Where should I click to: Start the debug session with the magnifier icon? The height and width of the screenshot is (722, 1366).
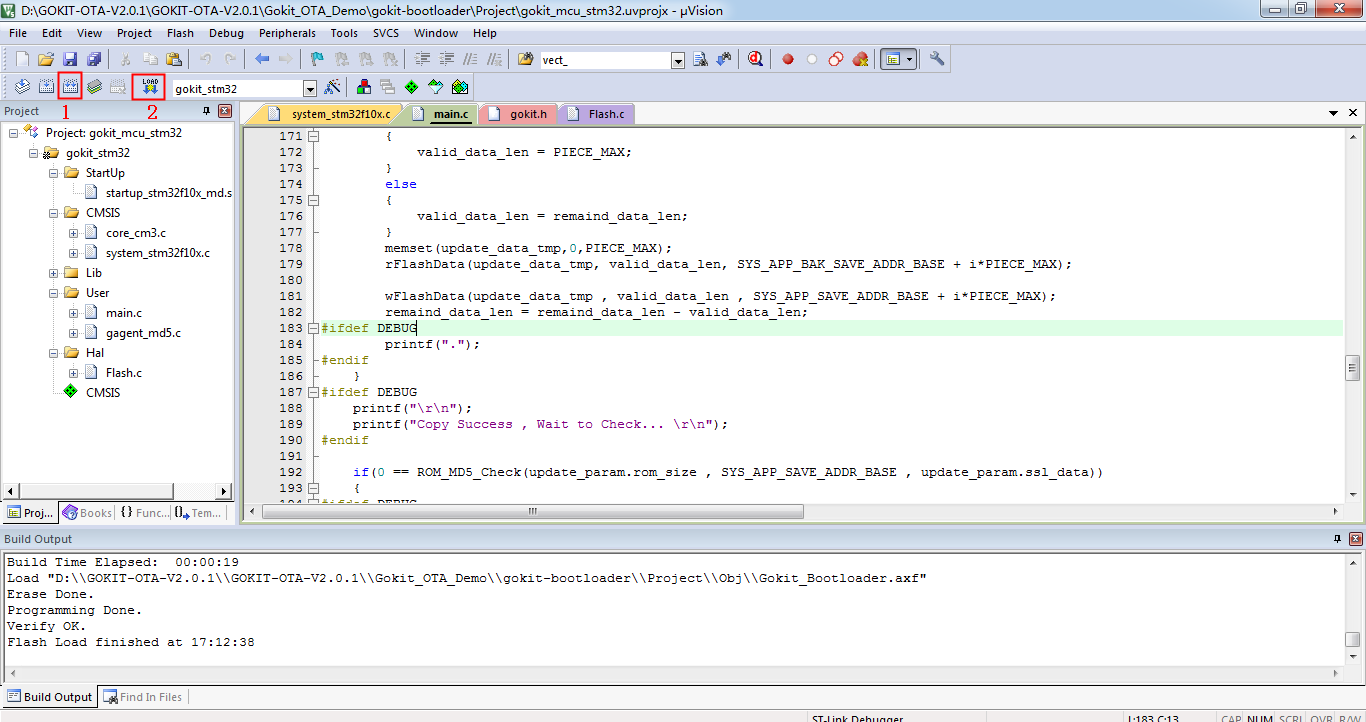click(x=756, y=59)
